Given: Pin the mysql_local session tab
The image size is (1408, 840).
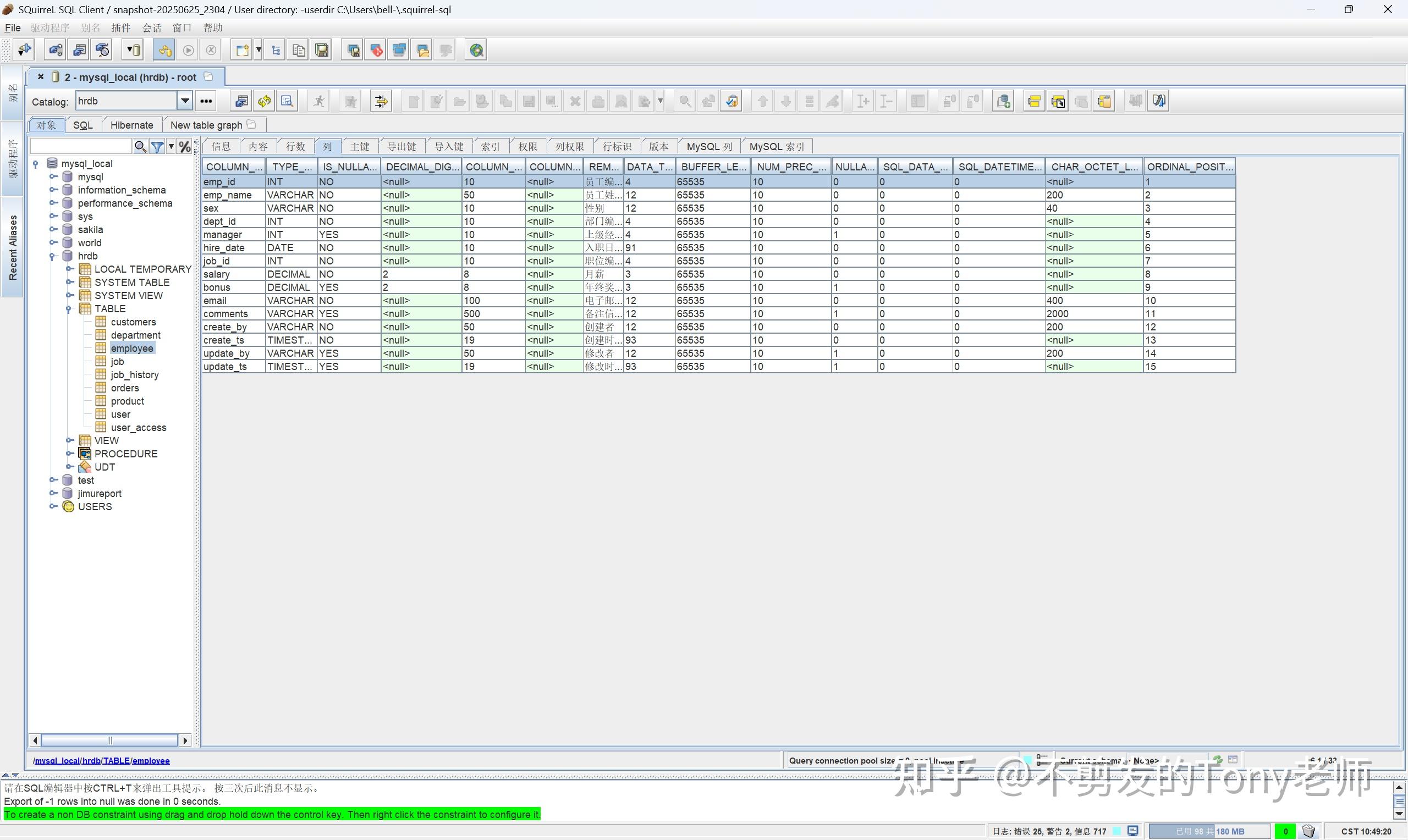Looking at the screenshot, I should [207, 76].
